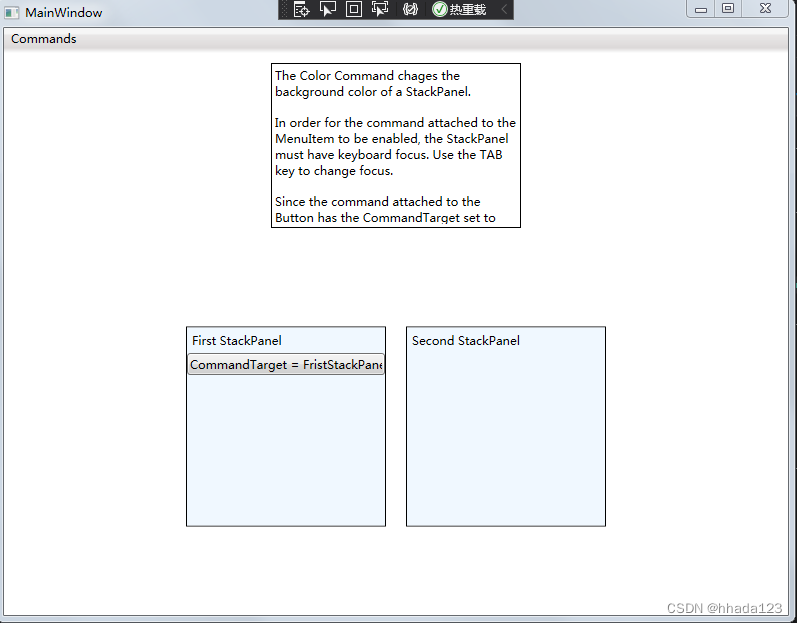Collapse the debug toolbar with the chevron
The image size is (797, 623).
(x=504, y=9)
